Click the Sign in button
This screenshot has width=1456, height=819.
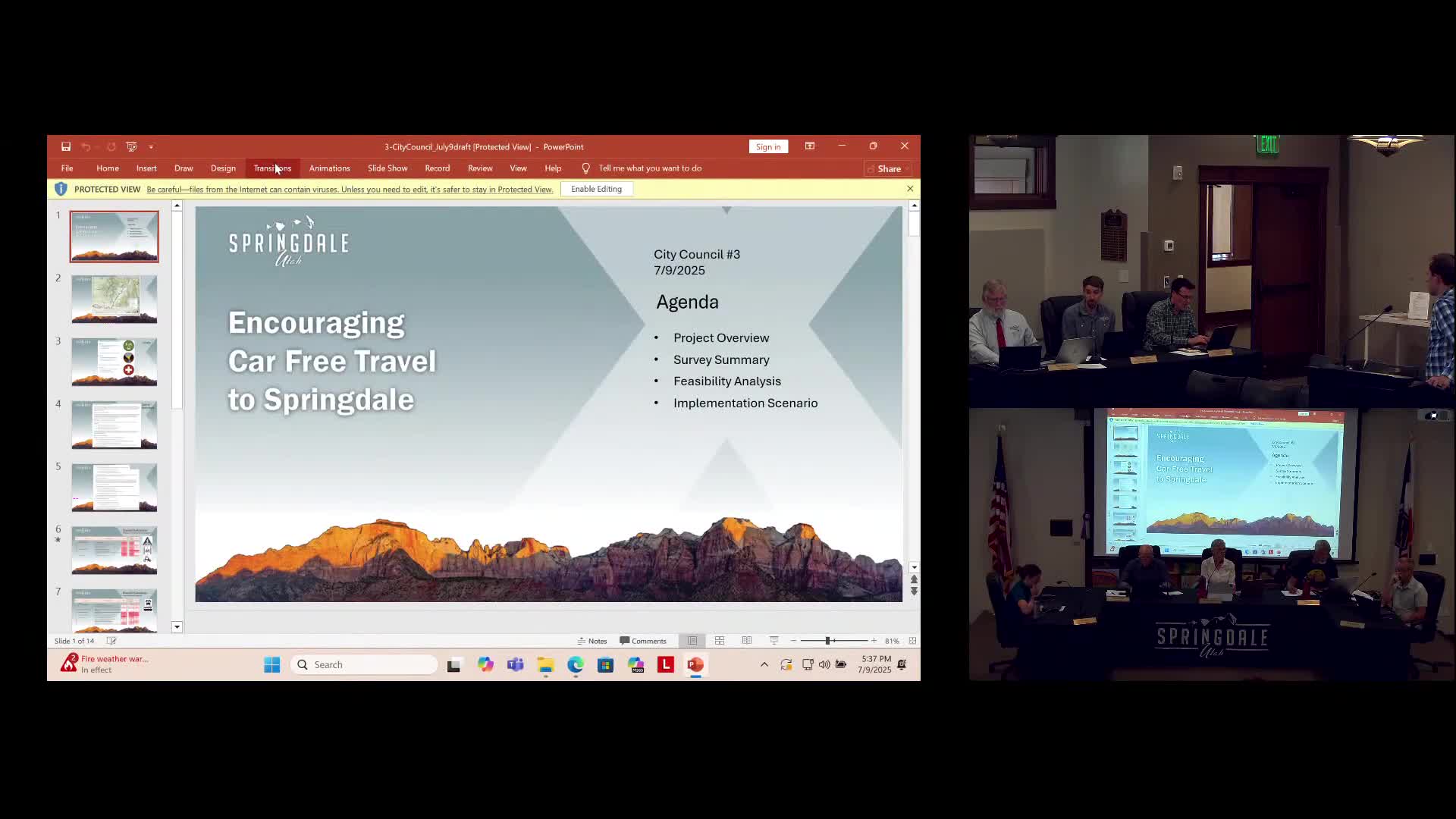768,147
